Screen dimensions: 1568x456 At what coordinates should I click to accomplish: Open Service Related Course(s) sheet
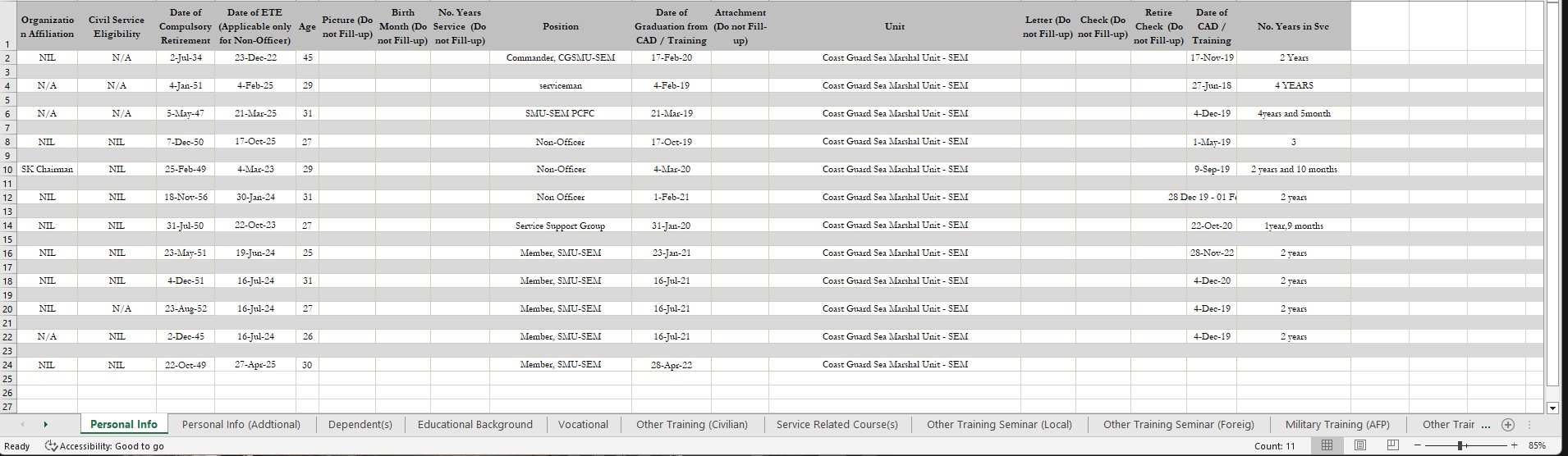[x=837, y=425]
